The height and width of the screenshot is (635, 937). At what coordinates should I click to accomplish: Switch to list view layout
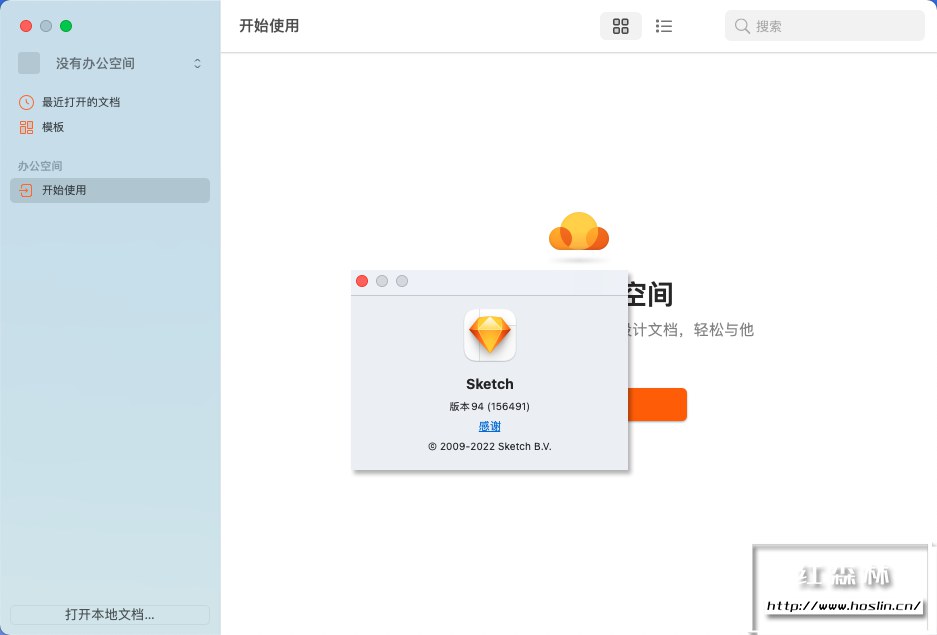tap(663, 26)
